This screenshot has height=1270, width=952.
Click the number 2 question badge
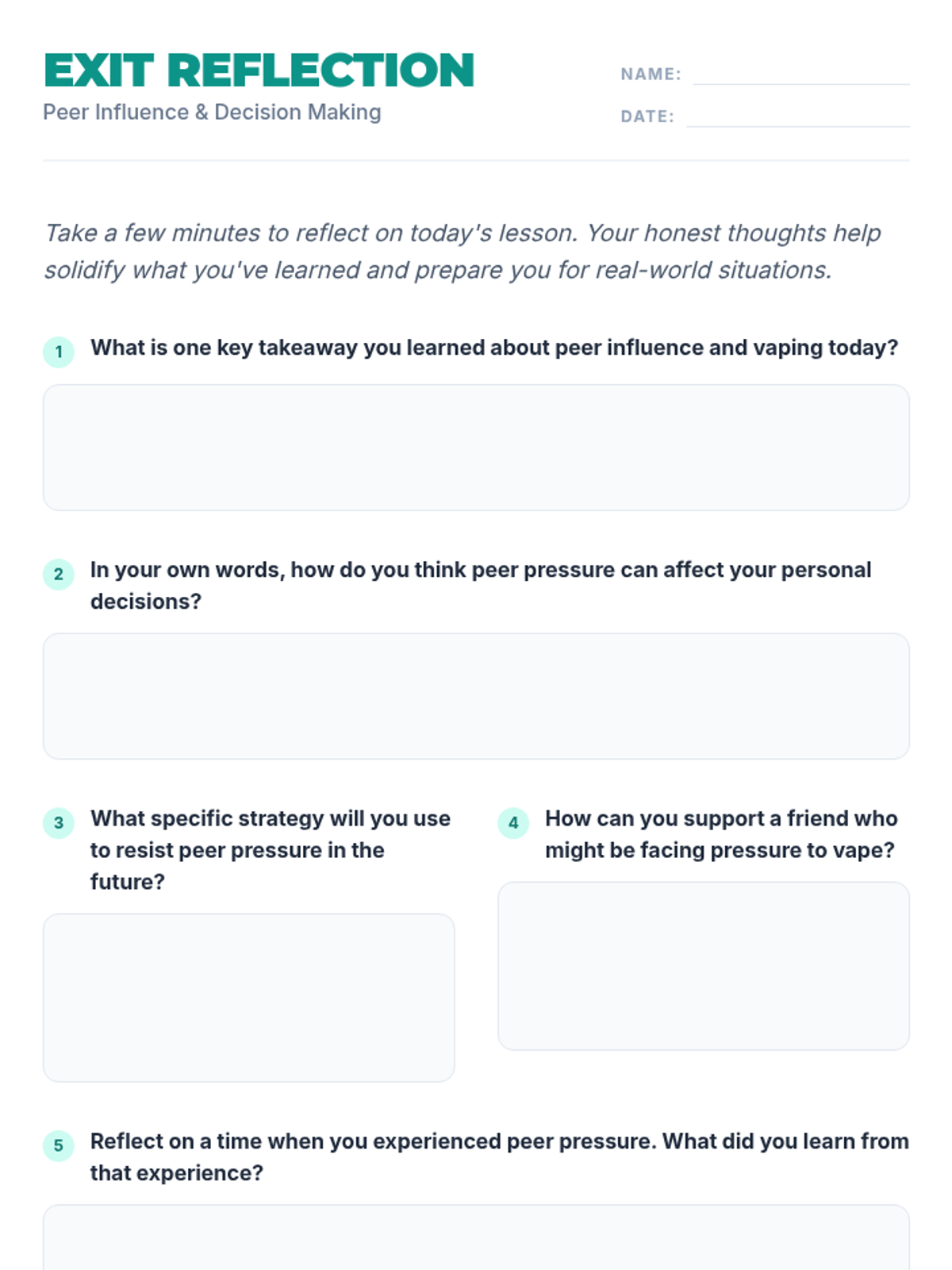[59, 574]
